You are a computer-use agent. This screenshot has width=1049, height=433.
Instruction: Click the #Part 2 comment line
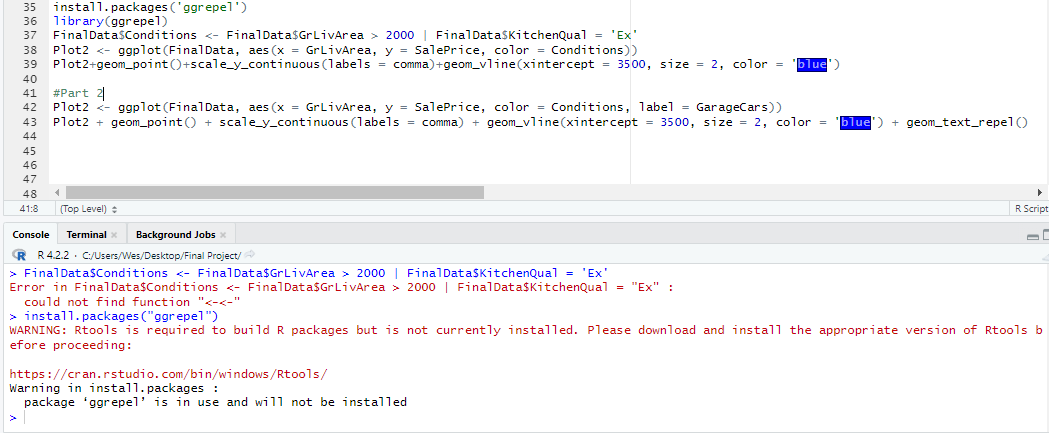click(78, 94)
